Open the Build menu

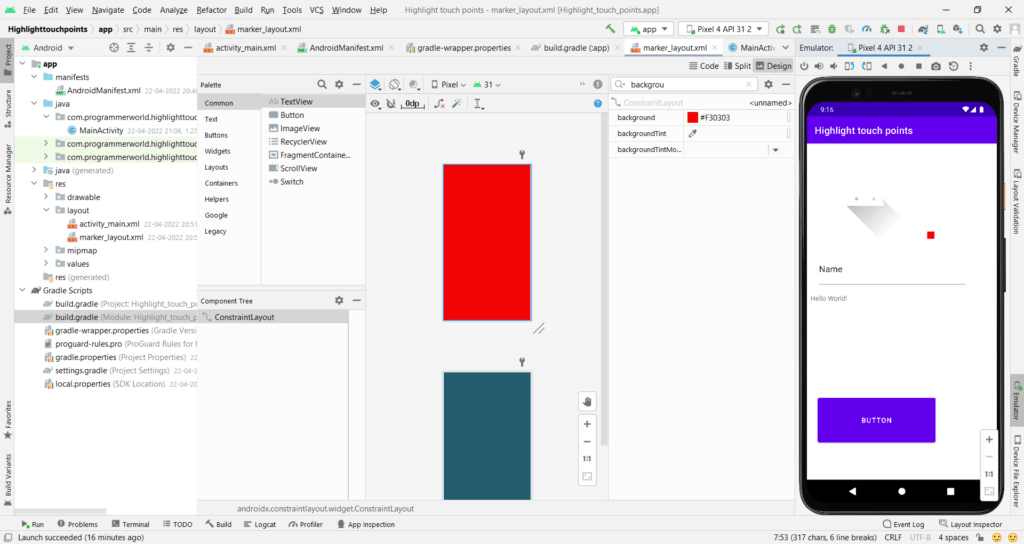(x=243, y=10)
